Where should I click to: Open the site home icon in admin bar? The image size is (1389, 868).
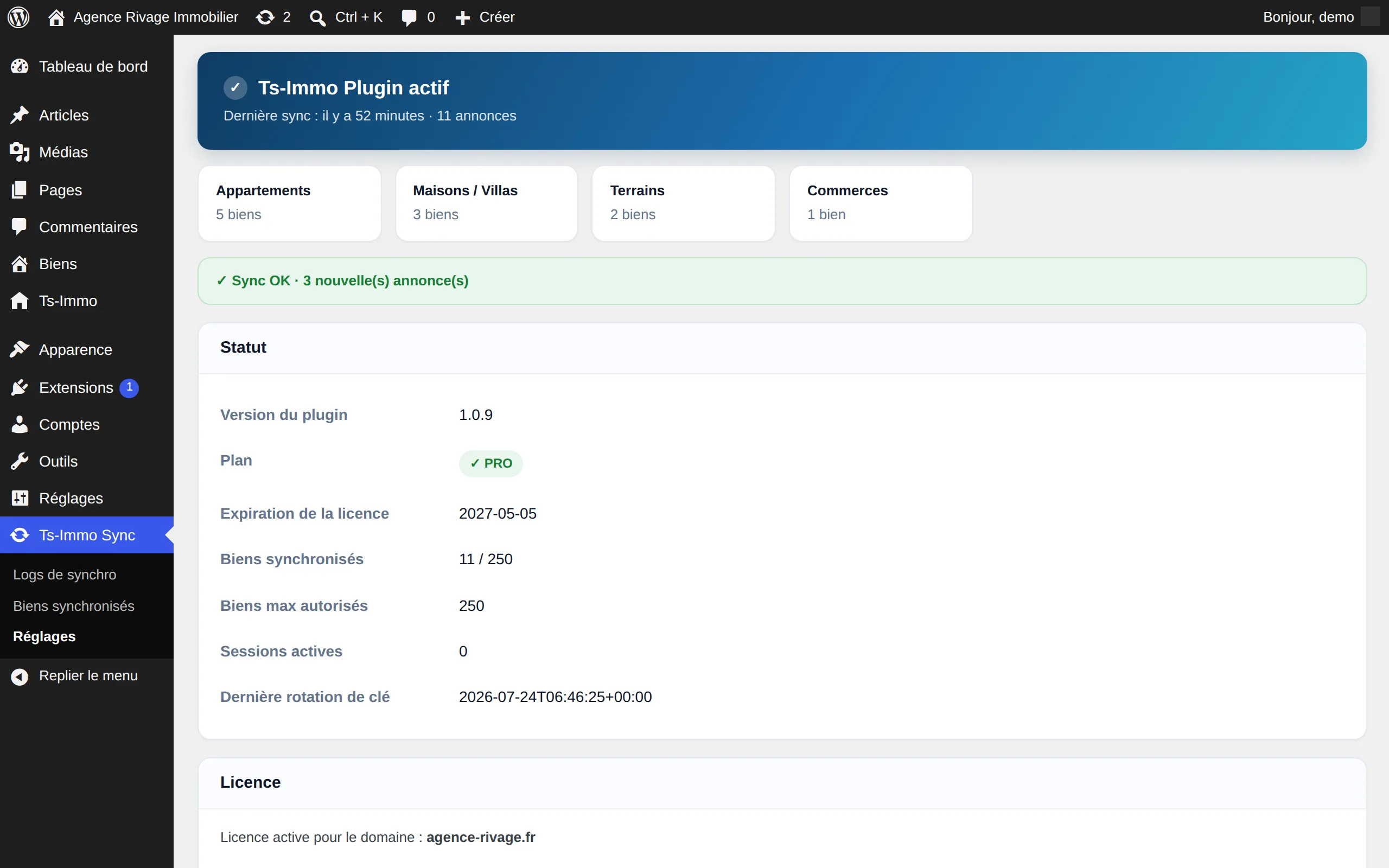pos(56,17)
